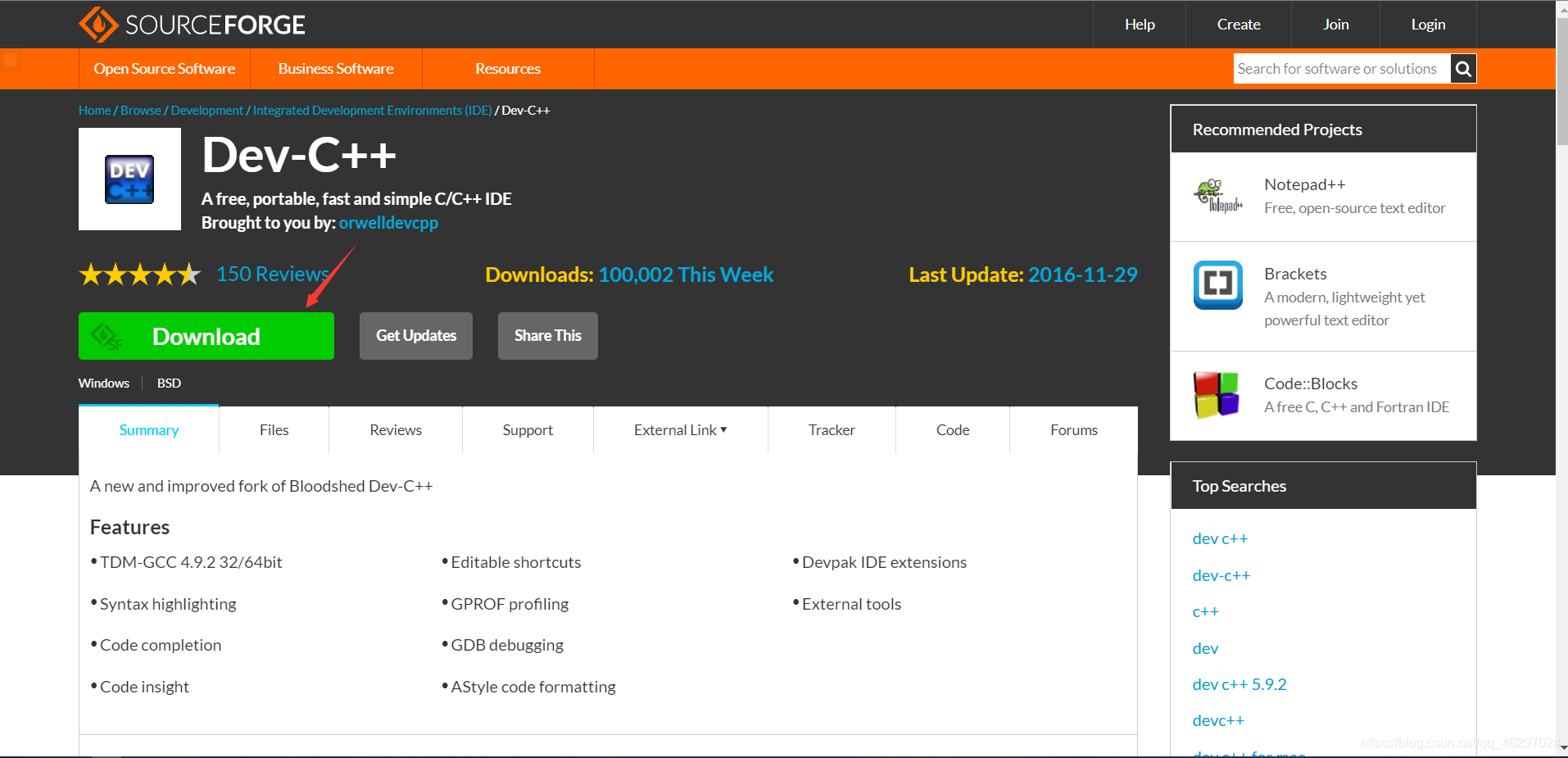Click top search 'dev-c++'

(x=1221, y=575)
